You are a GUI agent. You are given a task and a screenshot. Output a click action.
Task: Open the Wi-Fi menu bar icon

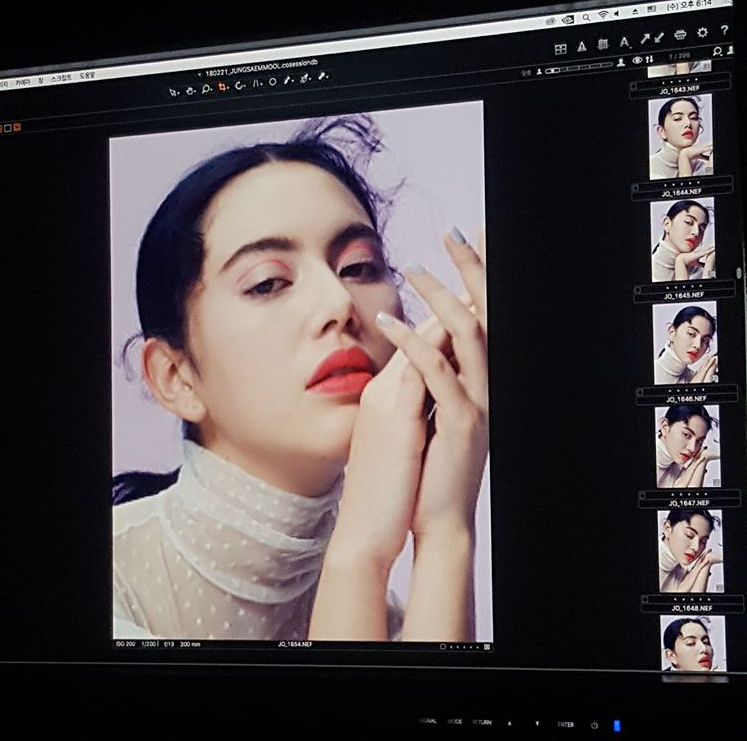pyautogui.click(x=603, y=15)
